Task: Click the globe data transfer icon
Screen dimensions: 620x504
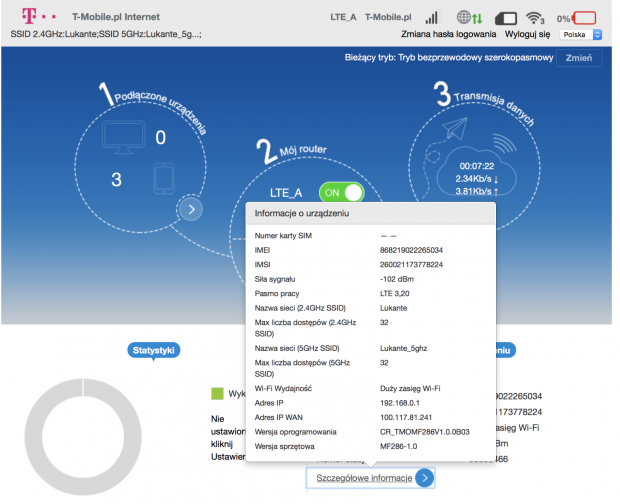Action: click(x=469, y=17)
